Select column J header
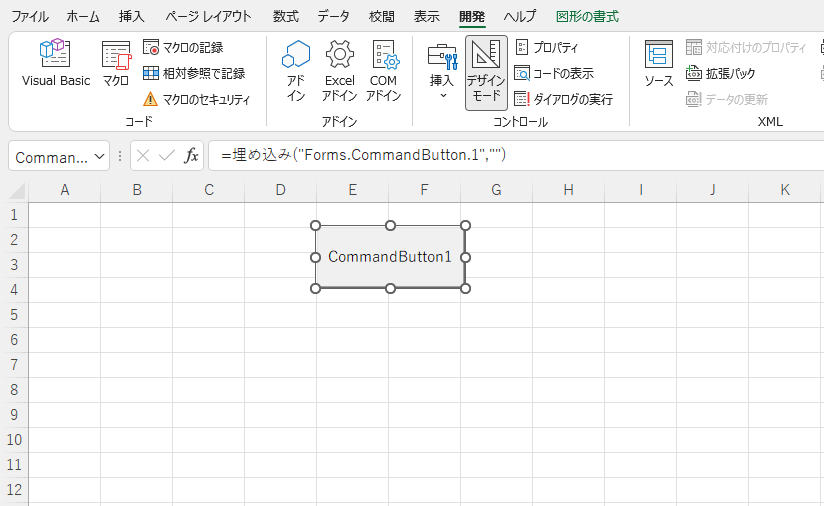The height and width of the screenshot is (506, 824). [x=713, y=190]
